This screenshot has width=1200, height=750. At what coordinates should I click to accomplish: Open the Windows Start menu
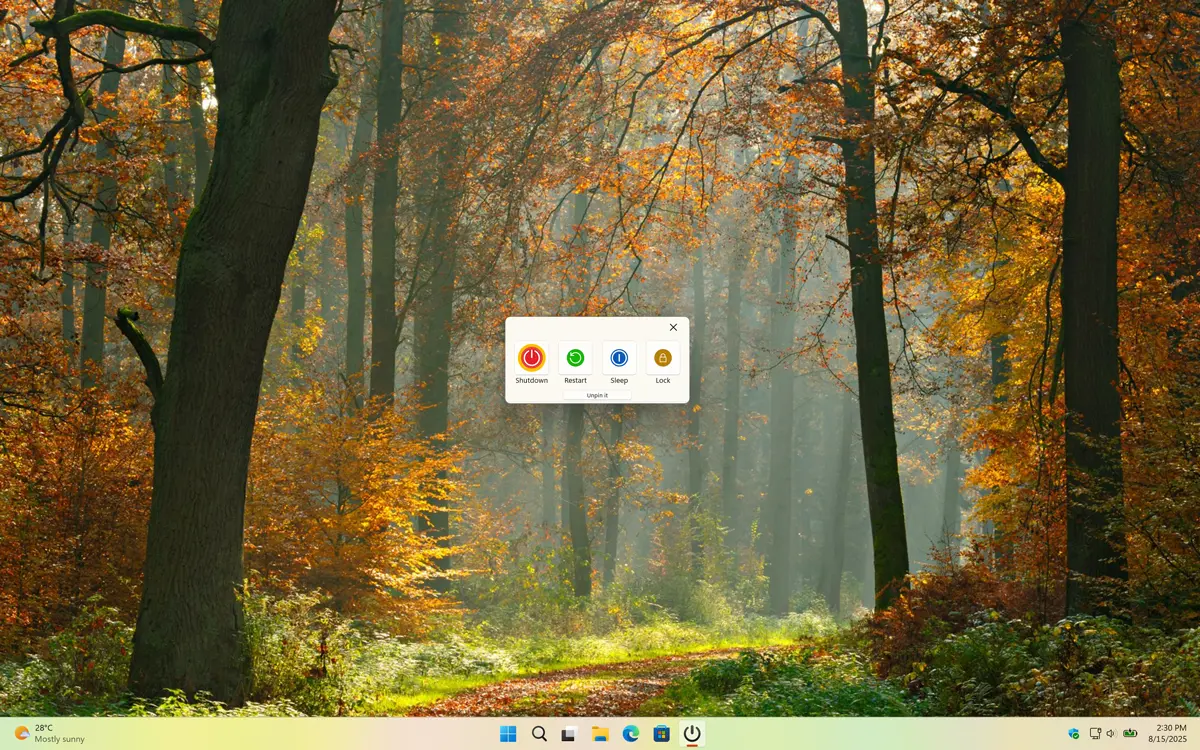(508, 734)
